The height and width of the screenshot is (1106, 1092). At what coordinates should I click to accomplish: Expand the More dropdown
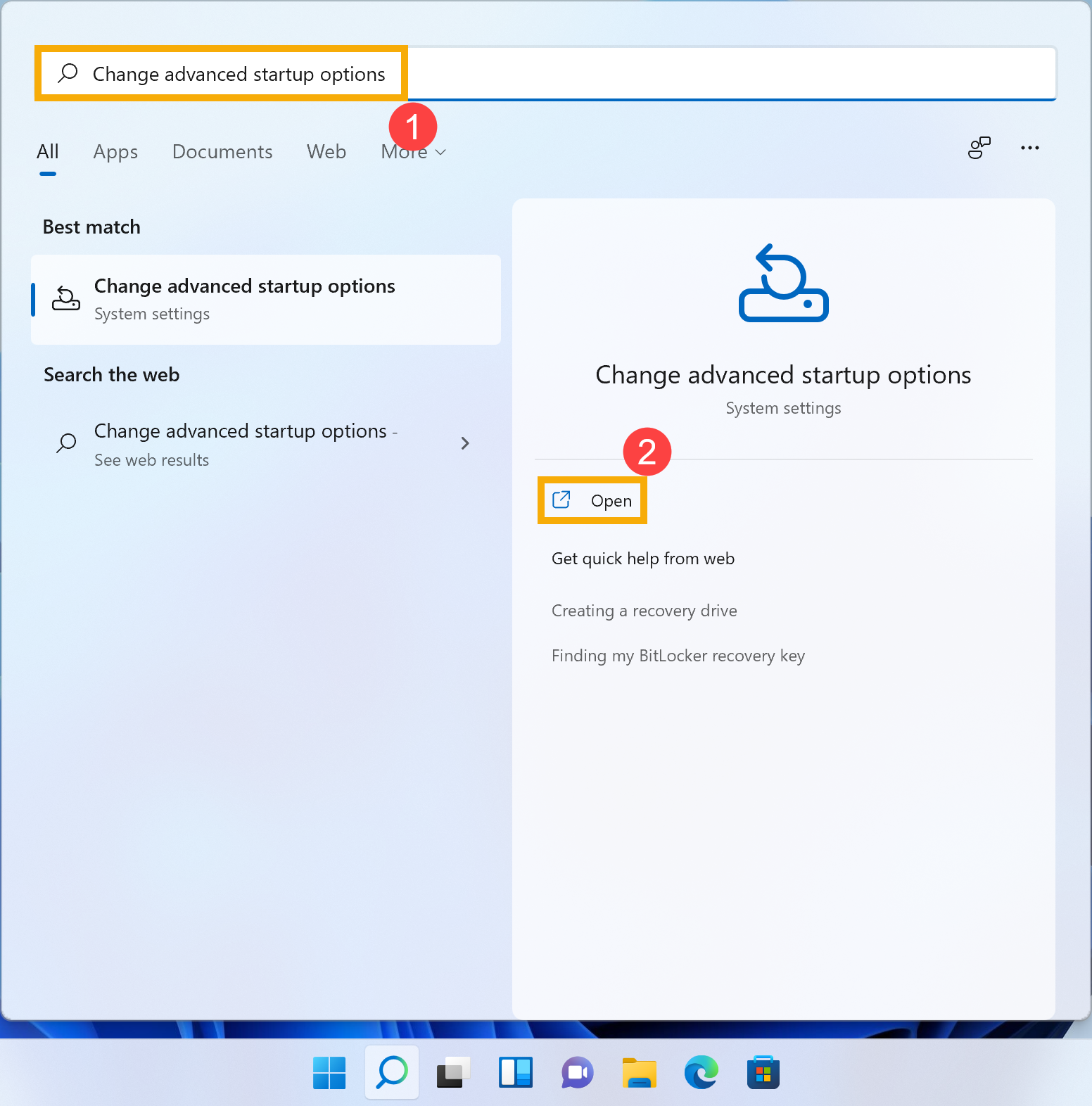[x=414, y=151]
